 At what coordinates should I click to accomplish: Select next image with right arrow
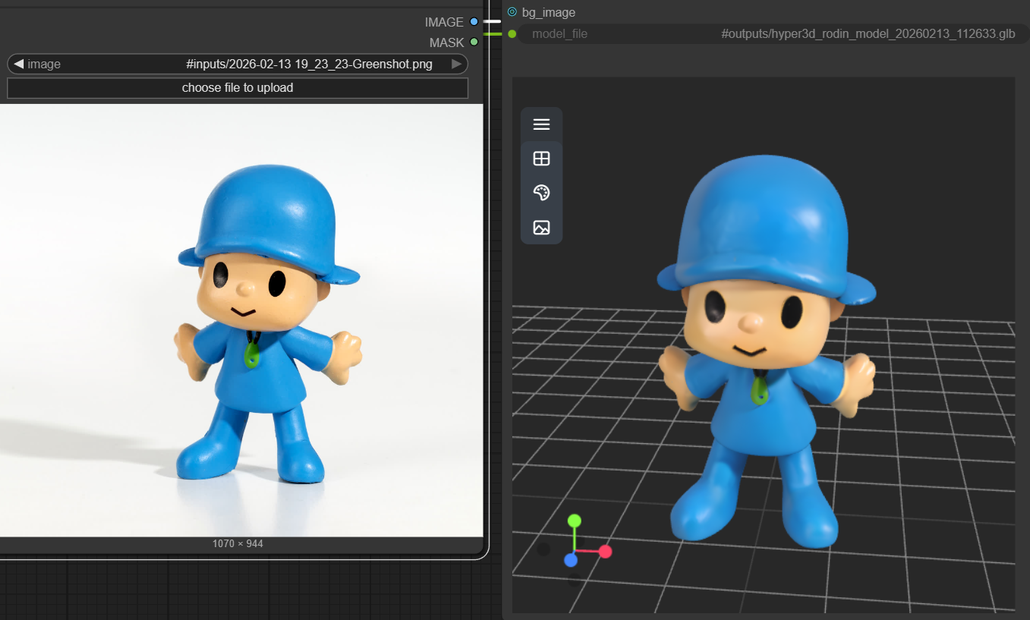456,64
